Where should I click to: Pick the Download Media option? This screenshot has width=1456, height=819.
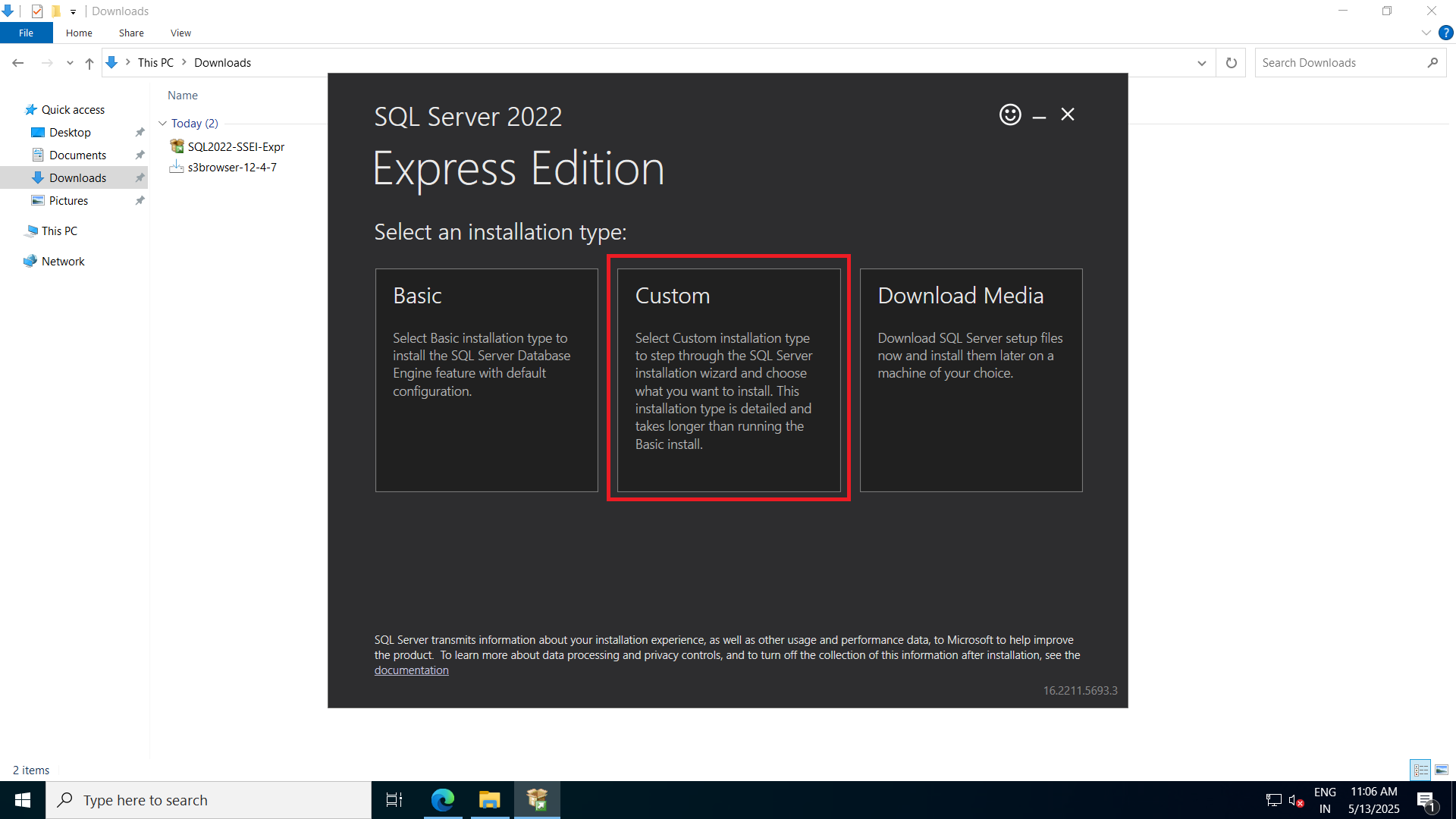pos(971,379)
